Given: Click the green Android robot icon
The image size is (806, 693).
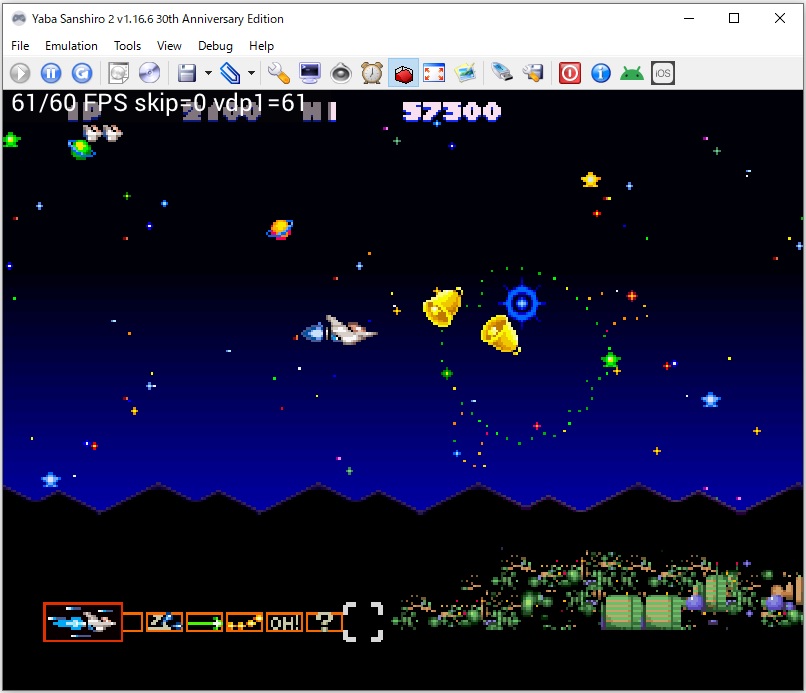Looking at the screenshot, I should 632,73.
